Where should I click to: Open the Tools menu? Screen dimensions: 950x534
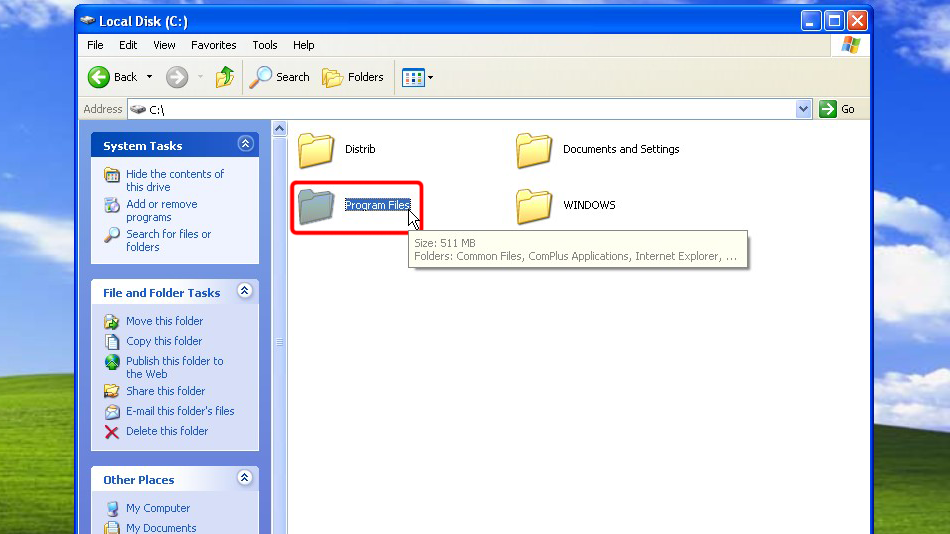(265, 45)
